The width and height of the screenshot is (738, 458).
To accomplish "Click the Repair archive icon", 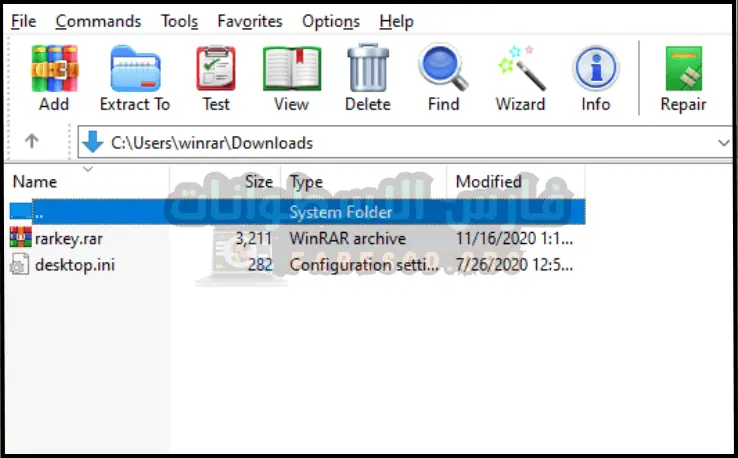I will coord(683,70).
